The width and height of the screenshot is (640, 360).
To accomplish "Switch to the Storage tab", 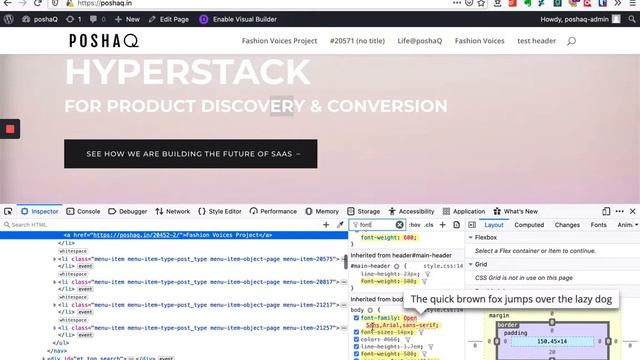I will click(364, 211).
